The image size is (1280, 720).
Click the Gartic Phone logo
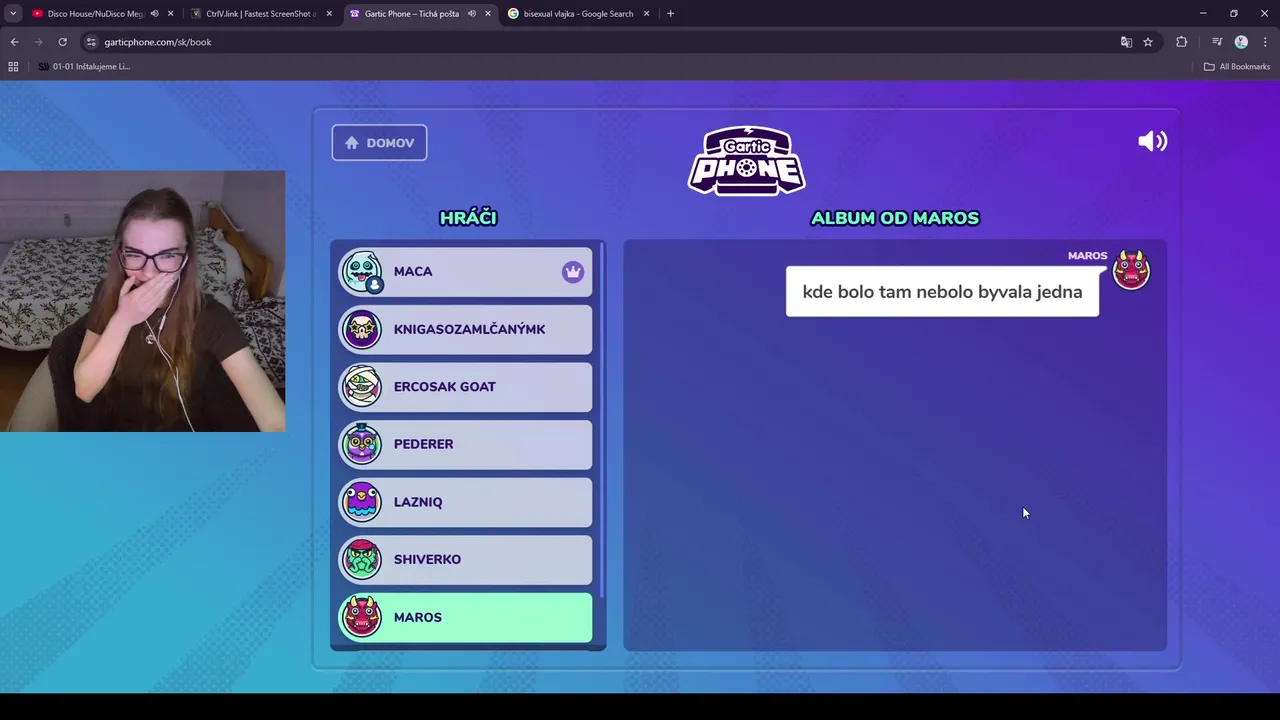coord(746,160)
